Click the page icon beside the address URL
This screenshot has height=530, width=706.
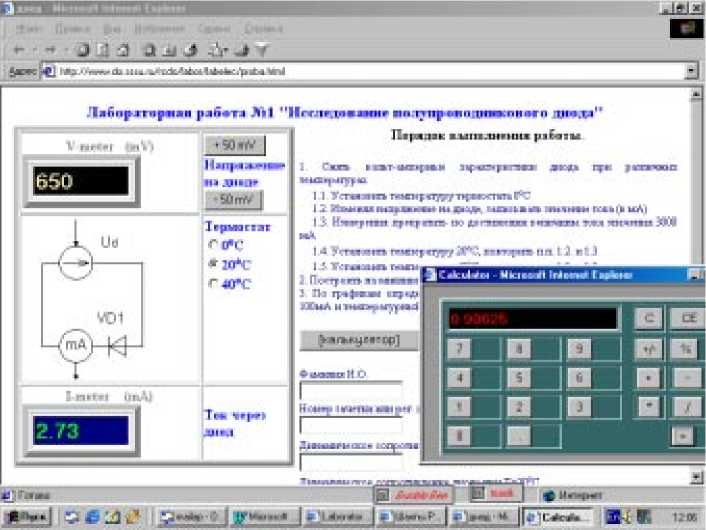(x=49, y=71)
